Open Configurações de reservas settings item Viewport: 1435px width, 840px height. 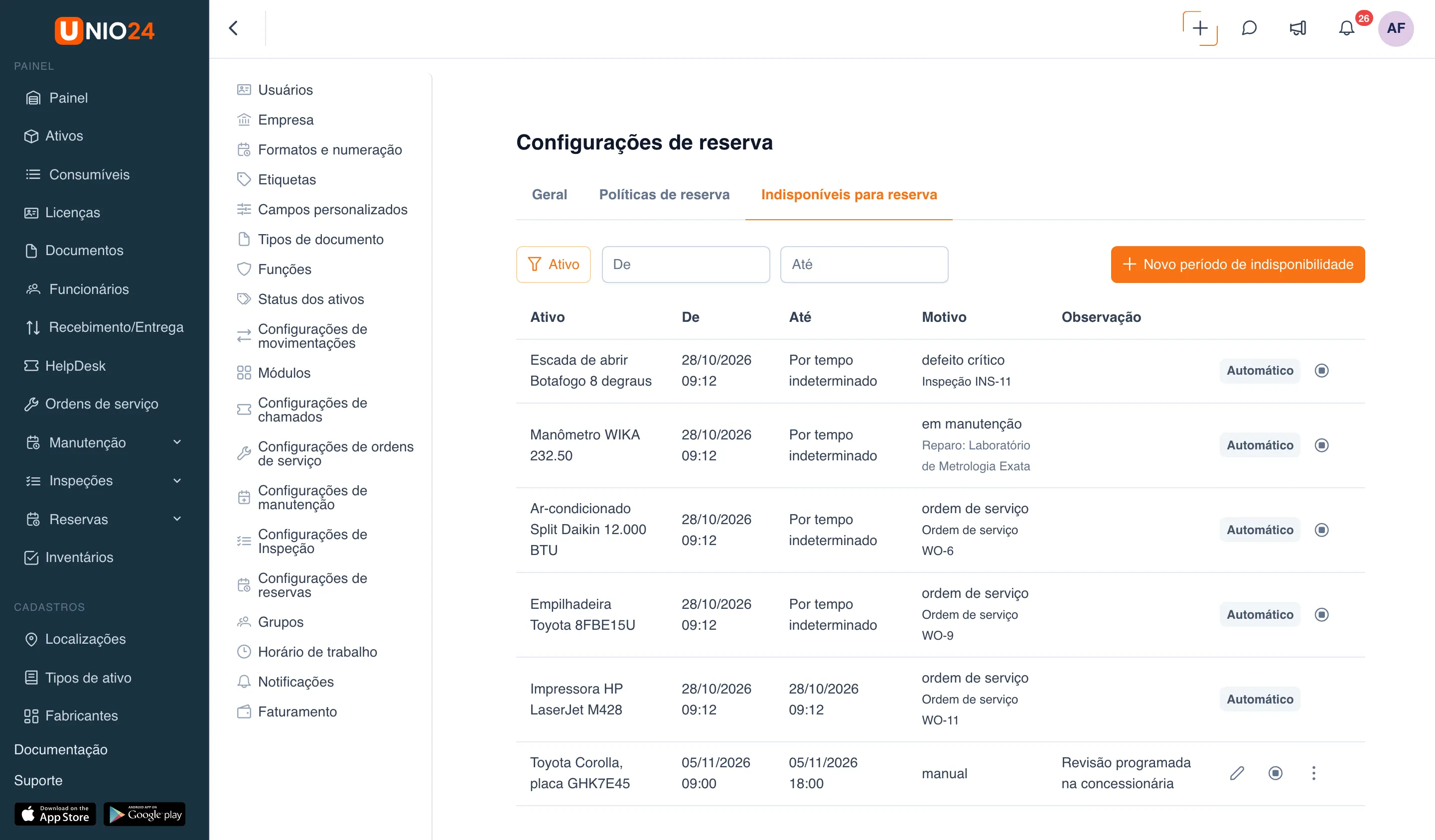326,585
